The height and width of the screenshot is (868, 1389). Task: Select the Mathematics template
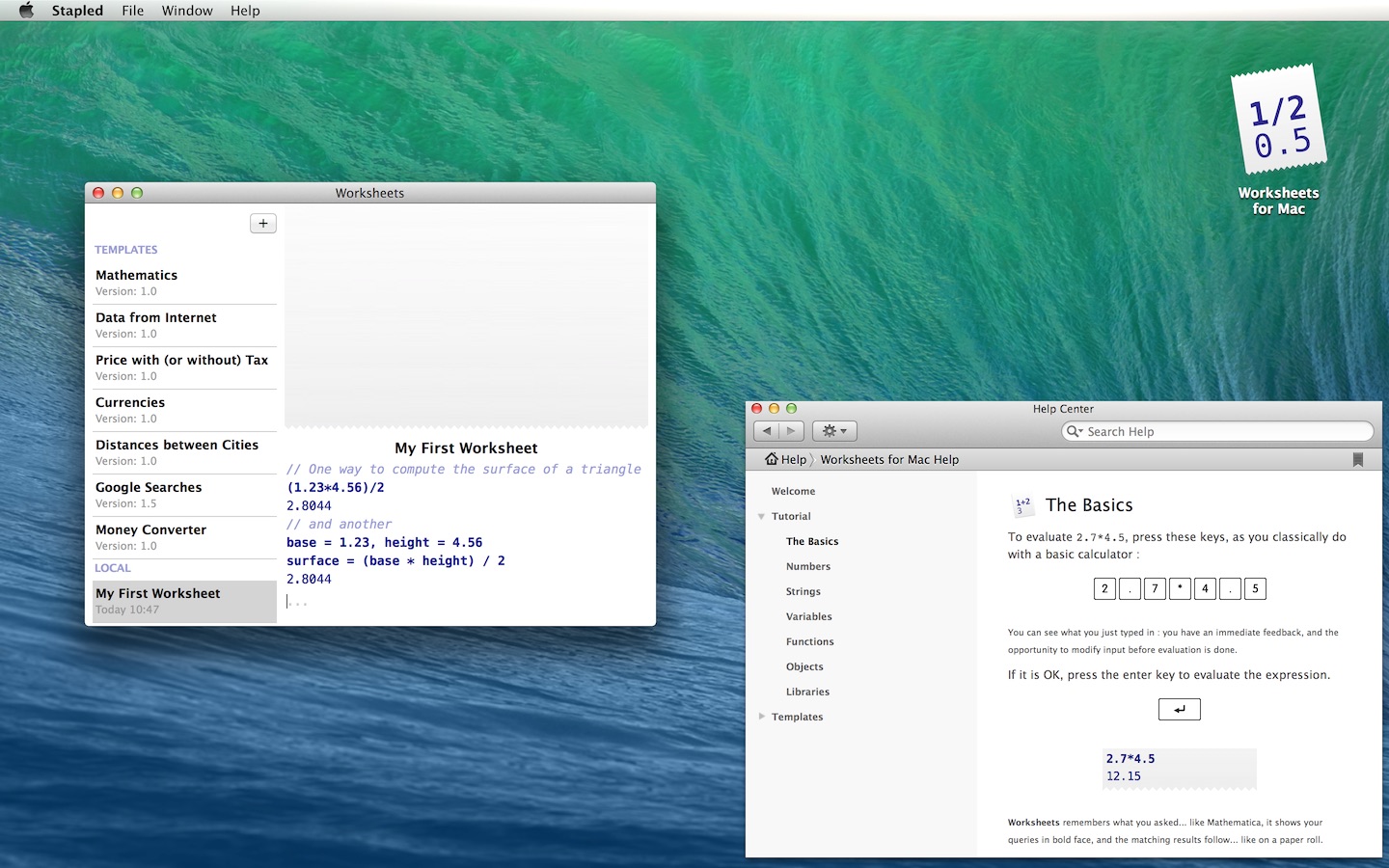coord(184,283)
